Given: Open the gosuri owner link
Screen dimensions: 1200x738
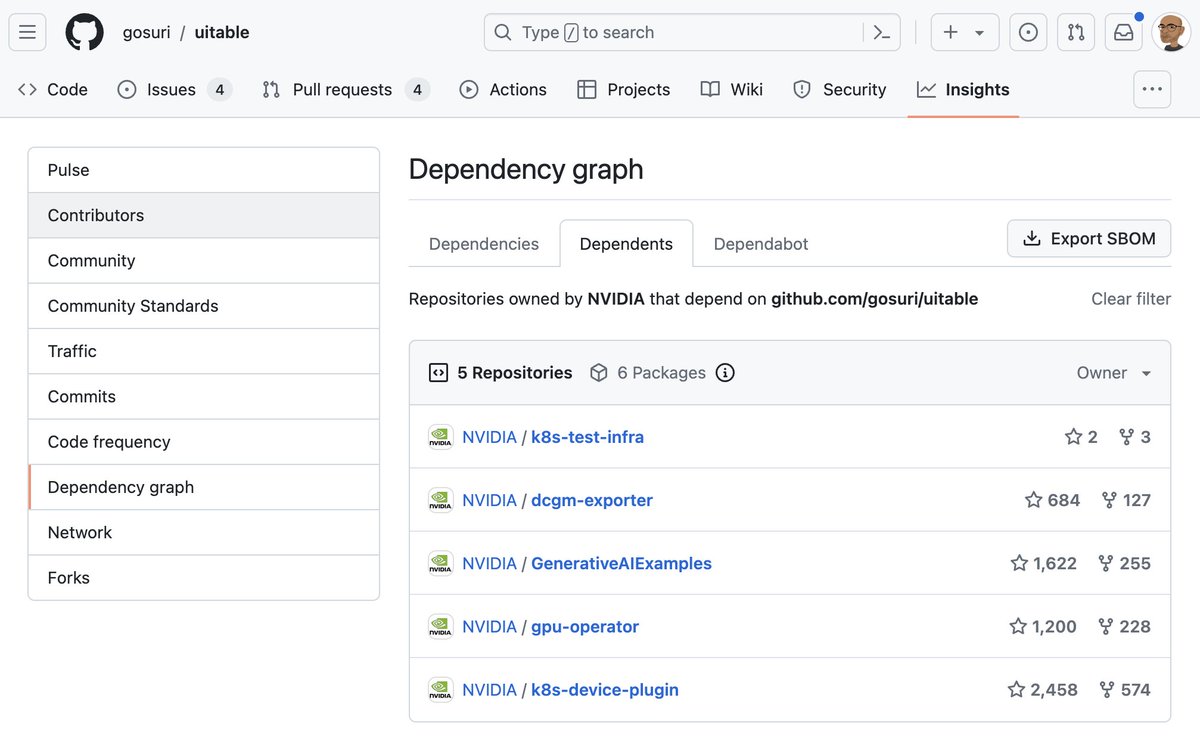Looking at the screenshot, I should point(146,32).
